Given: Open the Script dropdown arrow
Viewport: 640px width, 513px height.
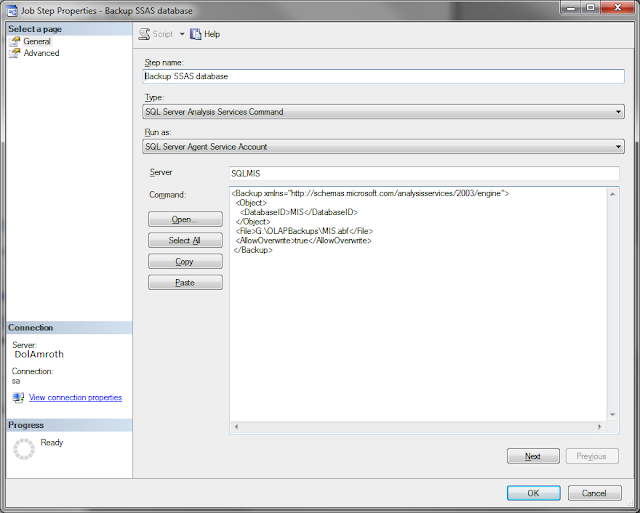Looking at the screenshot, I should [x=182, y=34].
